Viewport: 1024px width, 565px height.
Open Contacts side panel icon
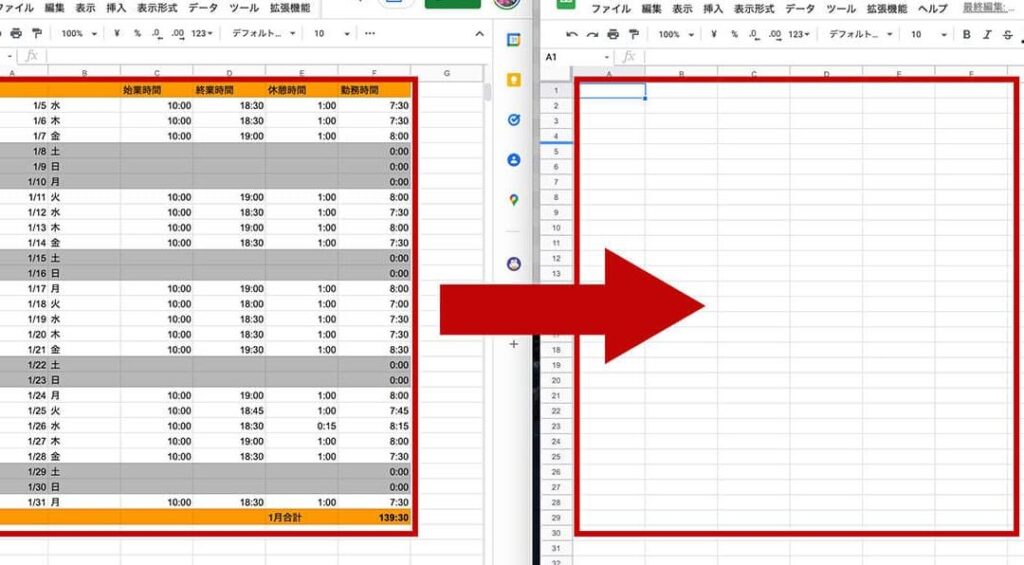(514, 160)
